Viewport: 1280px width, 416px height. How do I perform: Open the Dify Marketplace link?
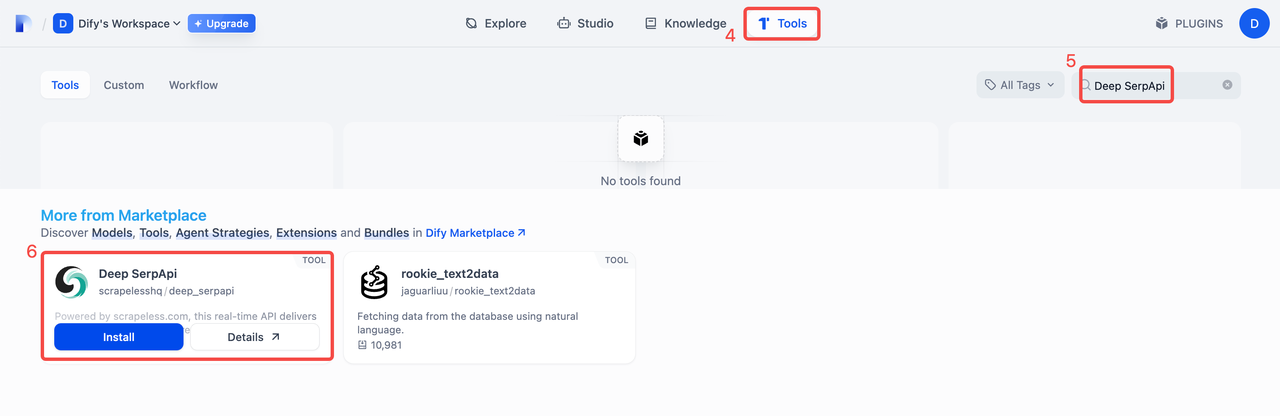476,233
